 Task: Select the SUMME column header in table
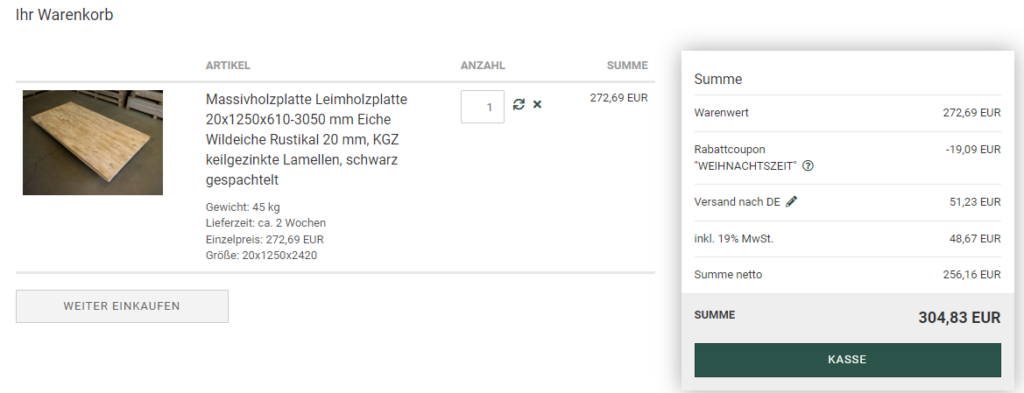[627, 65]
